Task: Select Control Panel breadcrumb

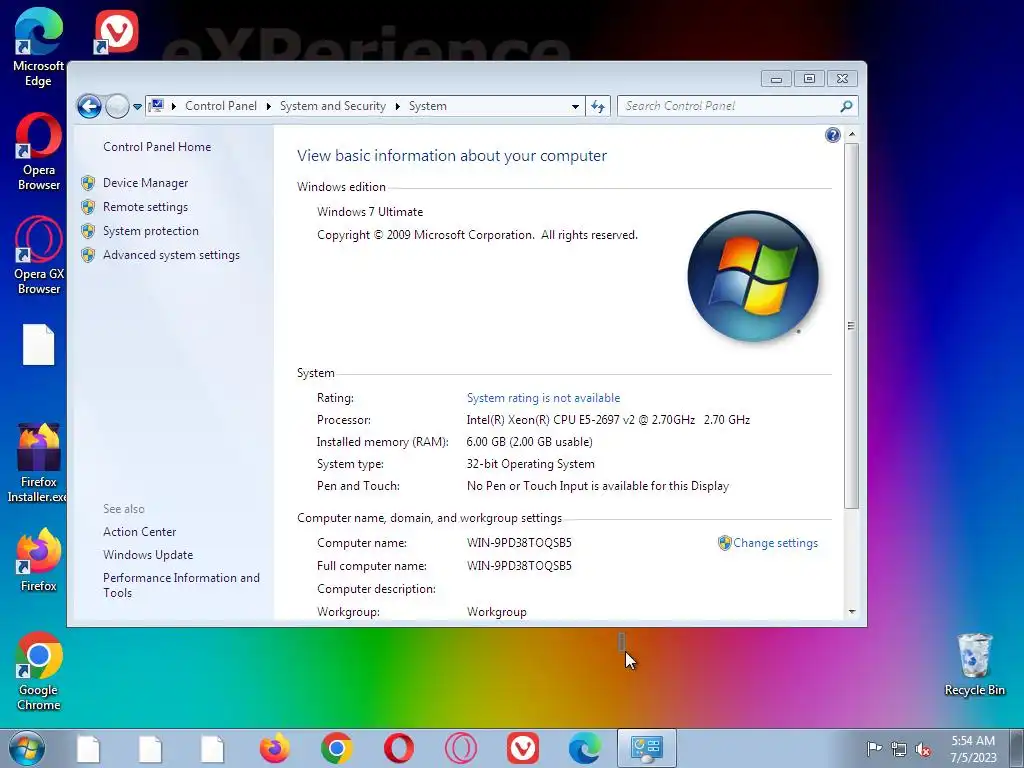Action: point(221,106)
